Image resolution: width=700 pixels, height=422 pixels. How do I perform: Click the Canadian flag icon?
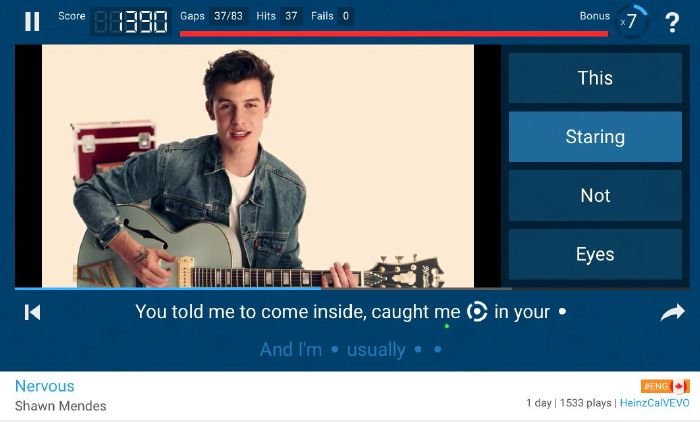pyautogui.click(x=680, y=386)
